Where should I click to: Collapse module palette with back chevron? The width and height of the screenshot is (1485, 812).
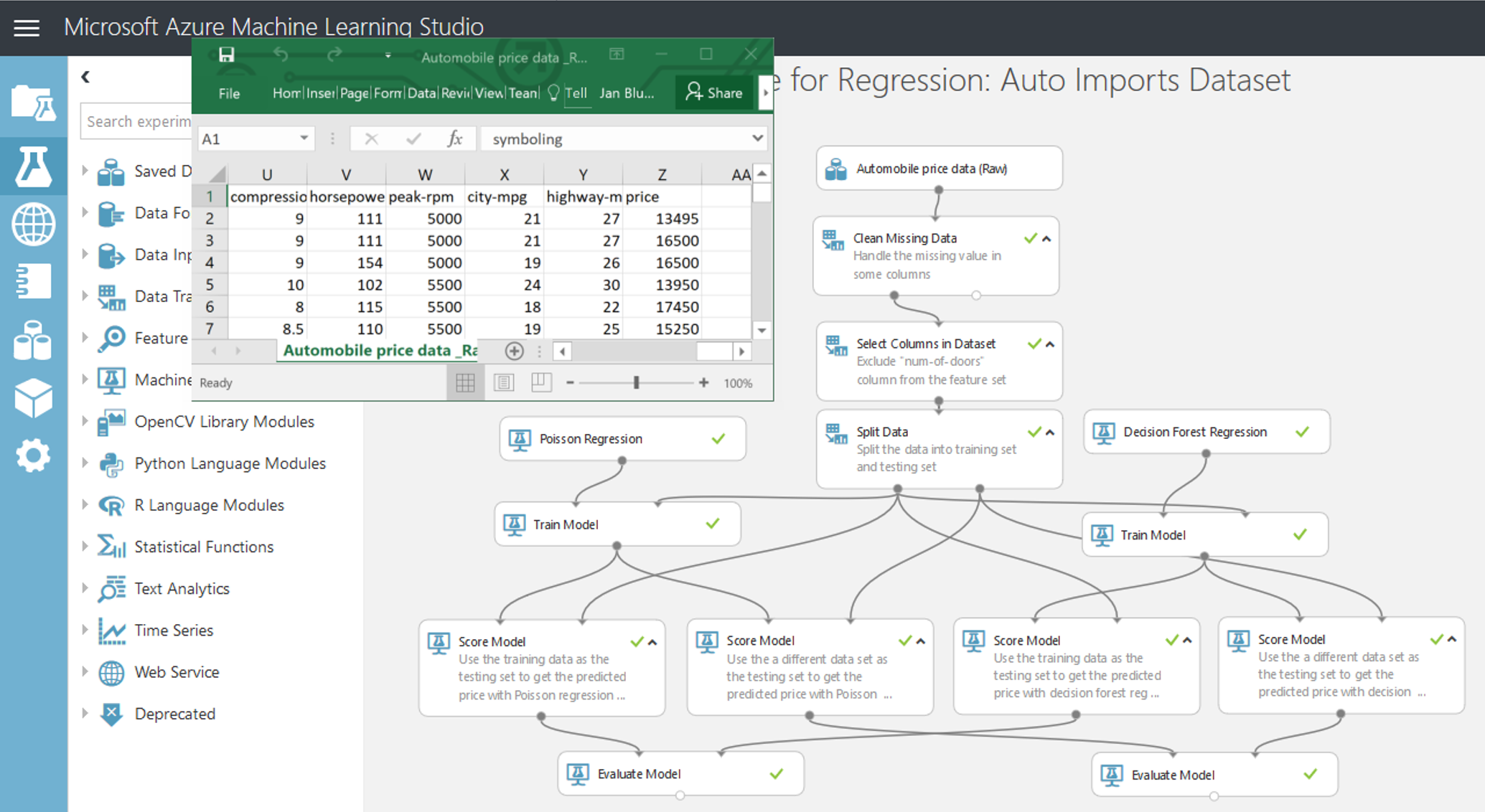click(x=85, y=77)
